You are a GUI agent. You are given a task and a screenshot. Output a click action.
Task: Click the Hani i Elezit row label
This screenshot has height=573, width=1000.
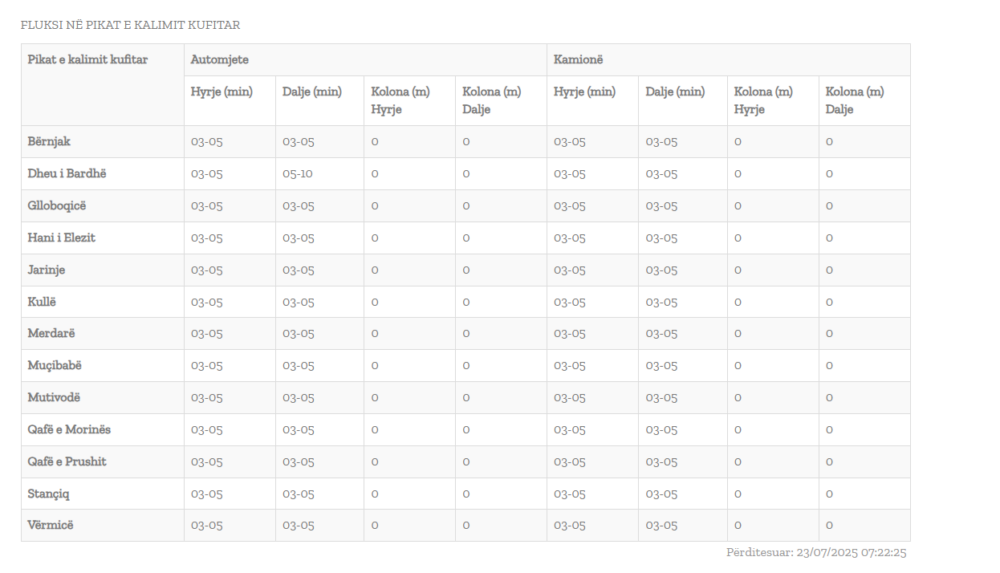pos(62,237)
